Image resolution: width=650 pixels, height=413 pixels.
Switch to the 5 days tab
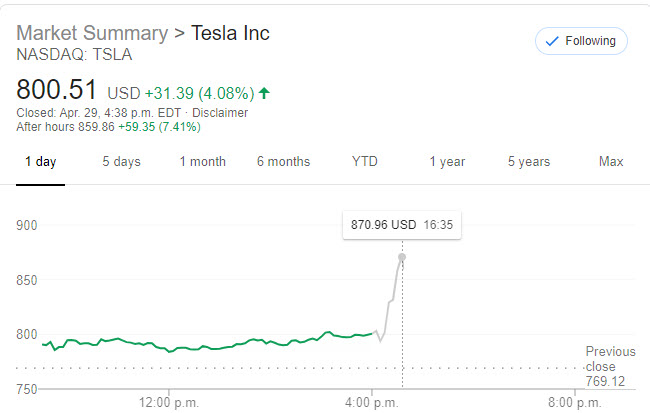click(121, 162)
